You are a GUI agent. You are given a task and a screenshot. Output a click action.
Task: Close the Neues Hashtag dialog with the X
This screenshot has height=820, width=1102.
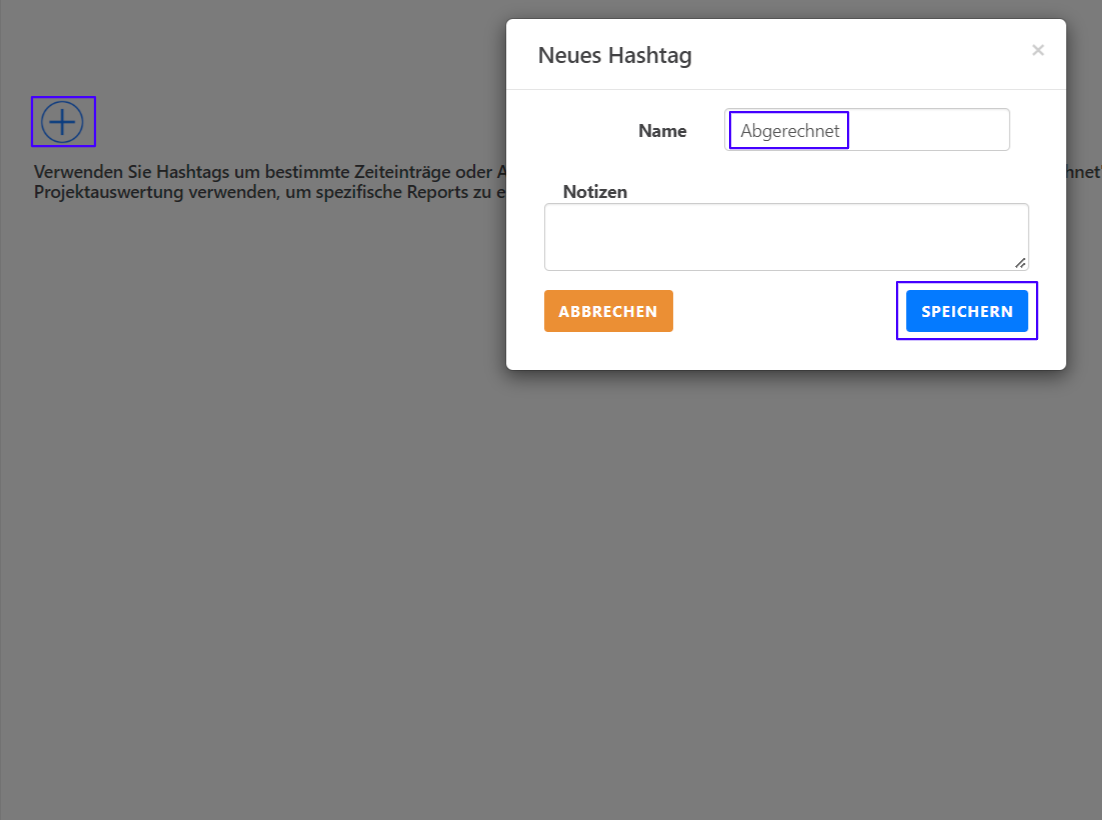(1037, 50)
